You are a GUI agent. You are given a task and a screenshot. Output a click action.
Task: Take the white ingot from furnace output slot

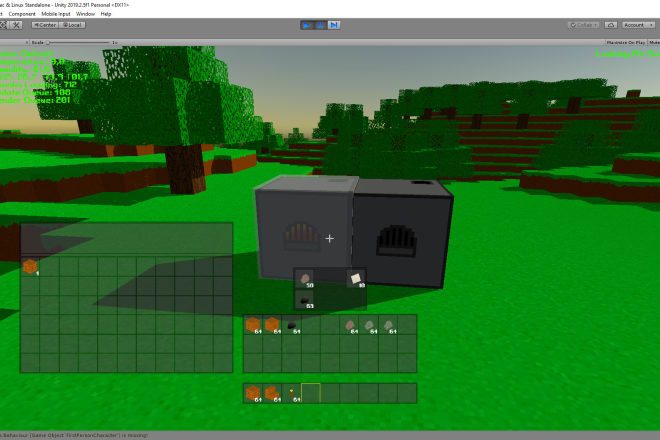(356, 279)
